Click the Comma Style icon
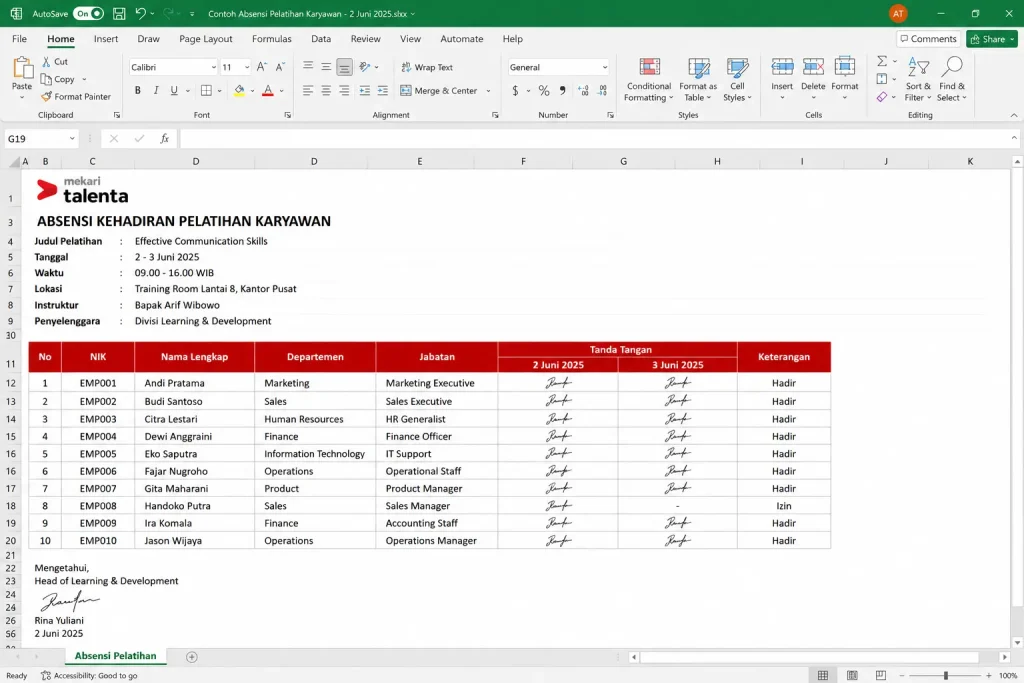The image size is (1024, 683). coord(562,91)
